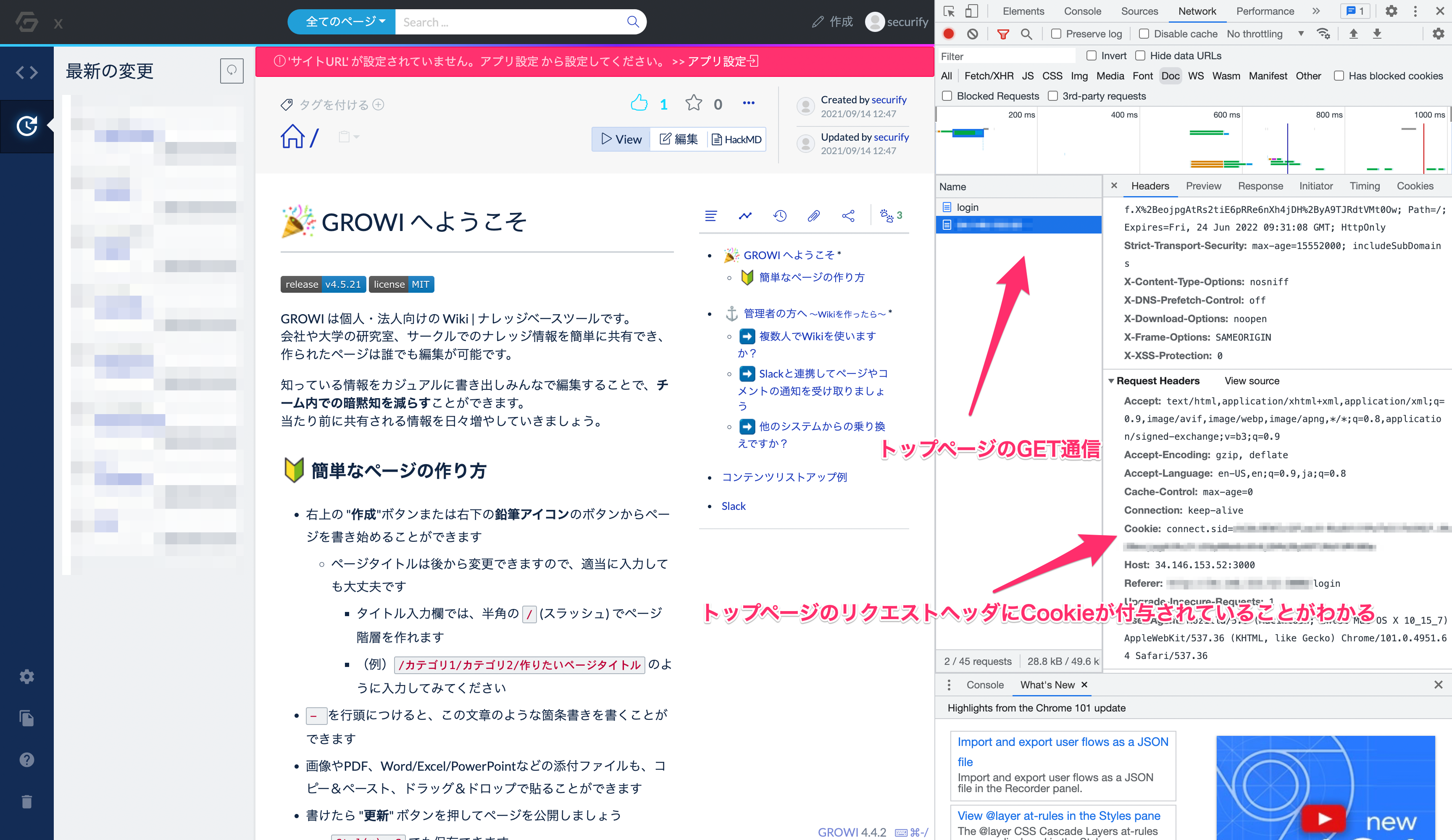Bookmark the page with the star icon

(x=694, y=103)
